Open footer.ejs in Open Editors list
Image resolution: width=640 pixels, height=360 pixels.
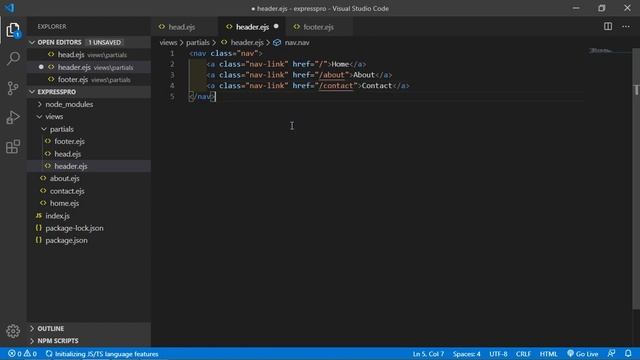pyautogui.click(x=89, y=80)
